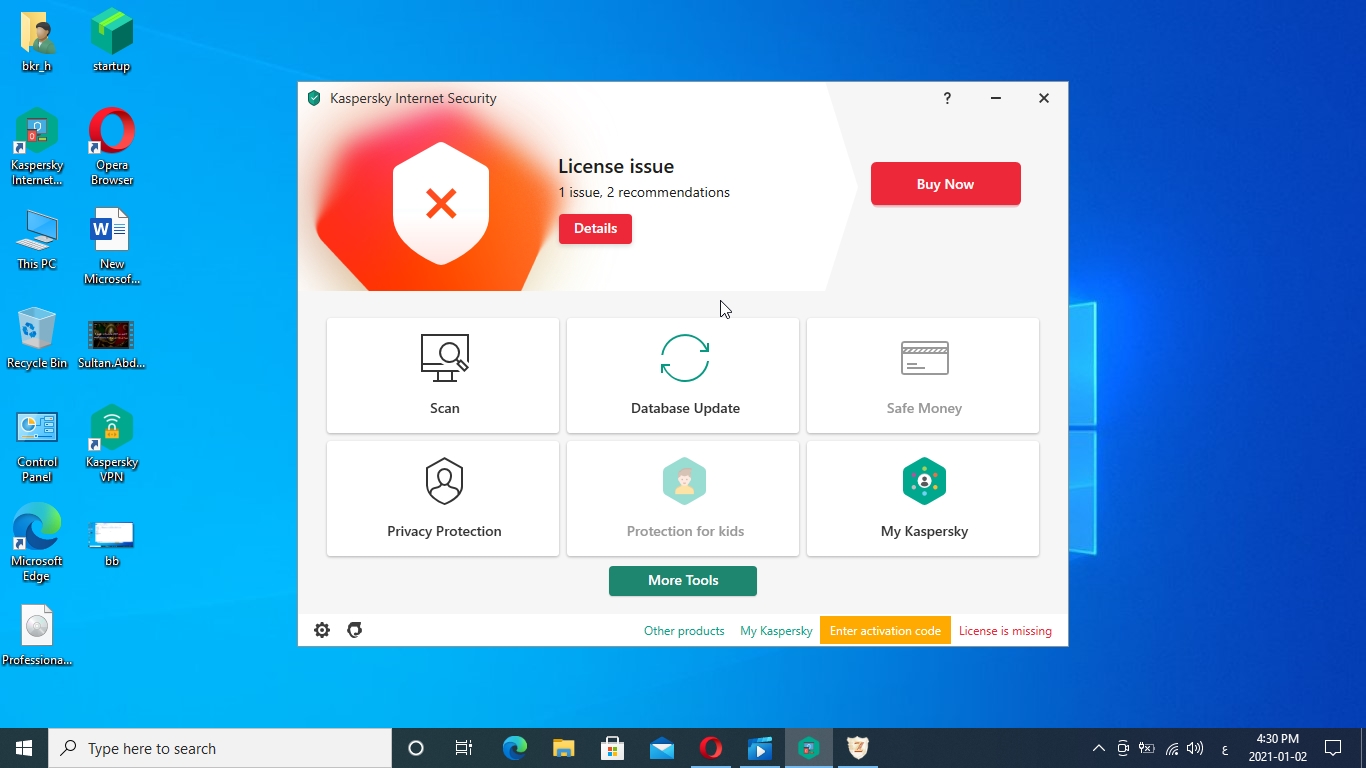Open the volume speaker tray icon

(1195, 748)
